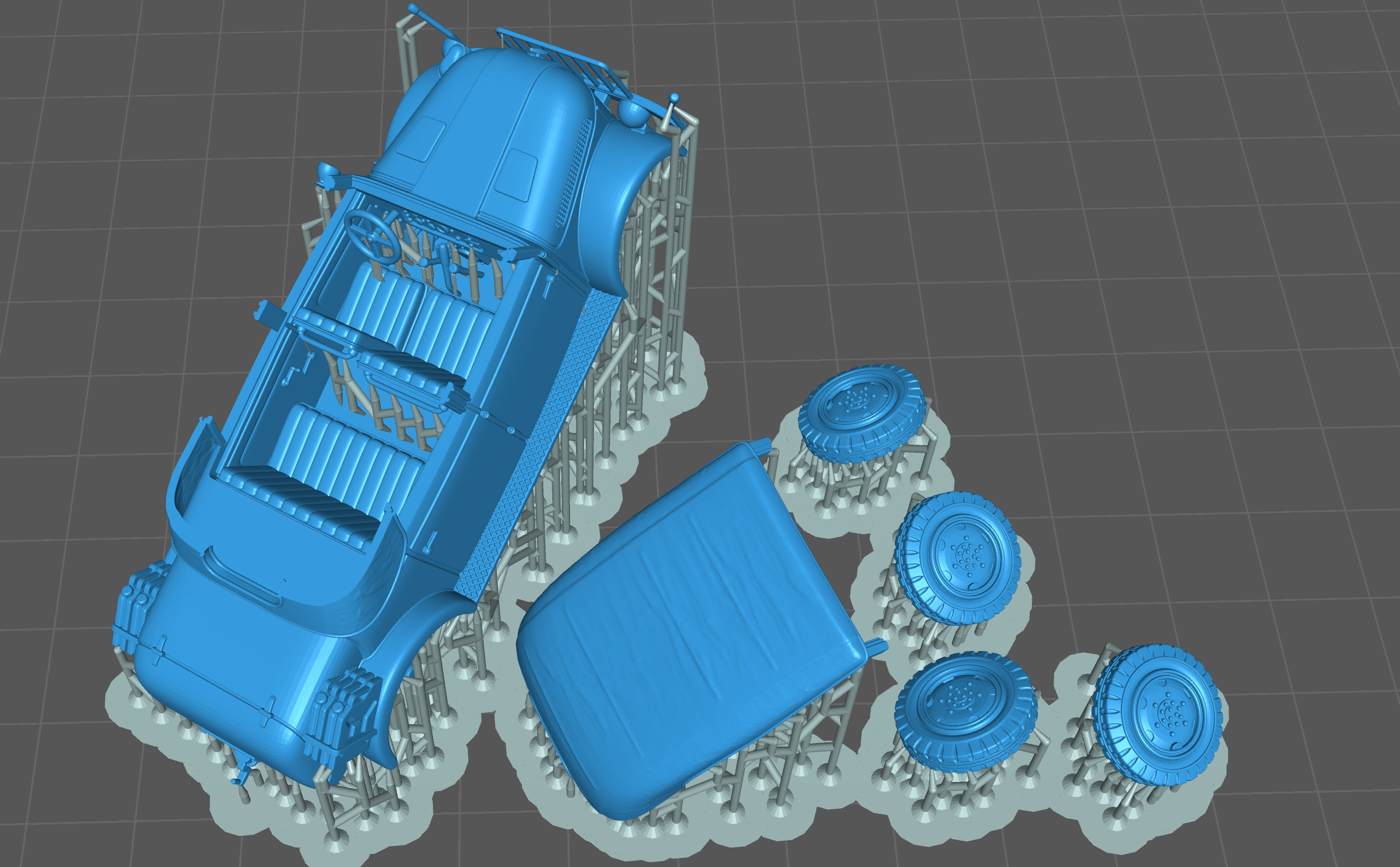Screen dimensions: 1400x867
Task: Click the diamond-tread running board on the car
Action: [539, 442]
